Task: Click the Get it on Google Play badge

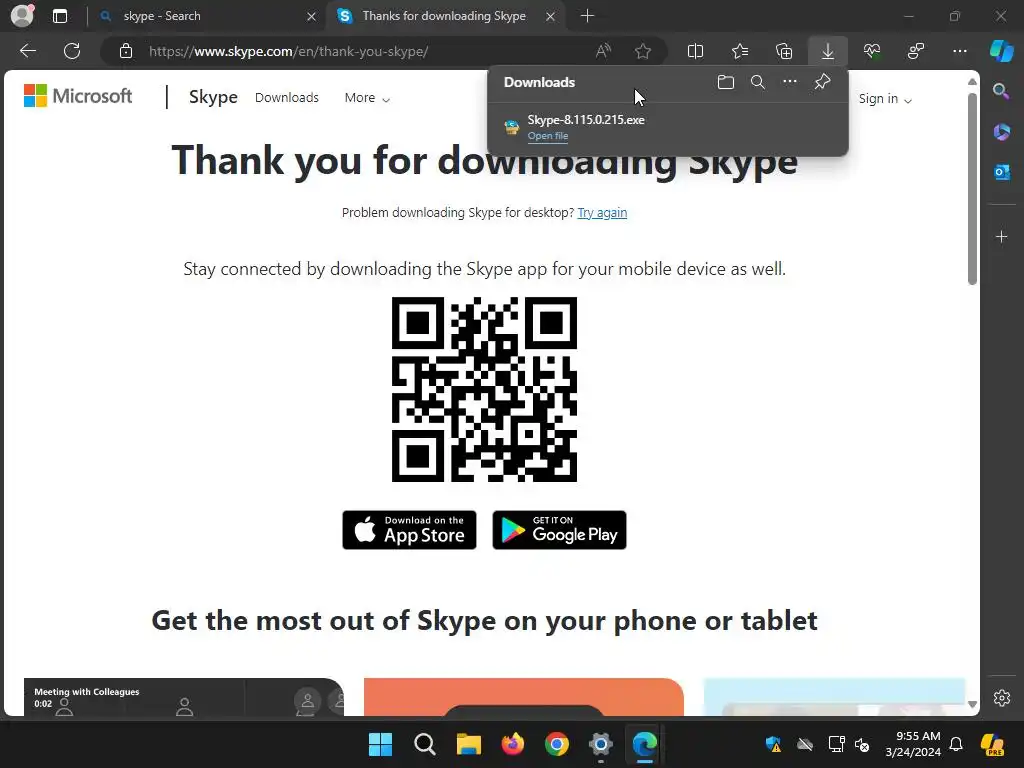Action: pos(559,530)
